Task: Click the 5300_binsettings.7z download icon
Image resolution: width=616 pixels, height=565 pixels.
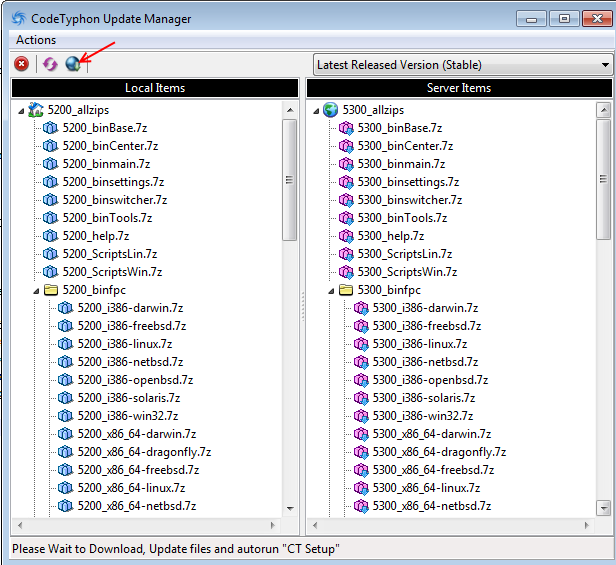Action: [x=346, y=182]
